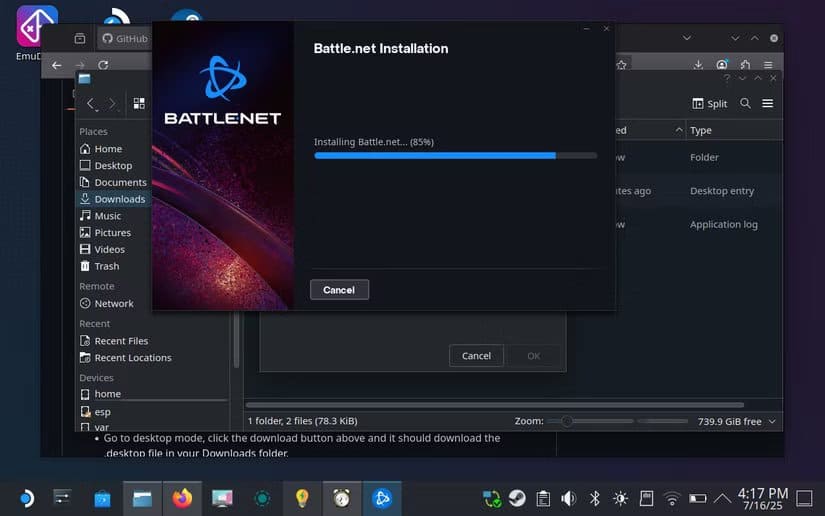
Task: Open System Settings from the taskbar
Action: click(63, 498)
